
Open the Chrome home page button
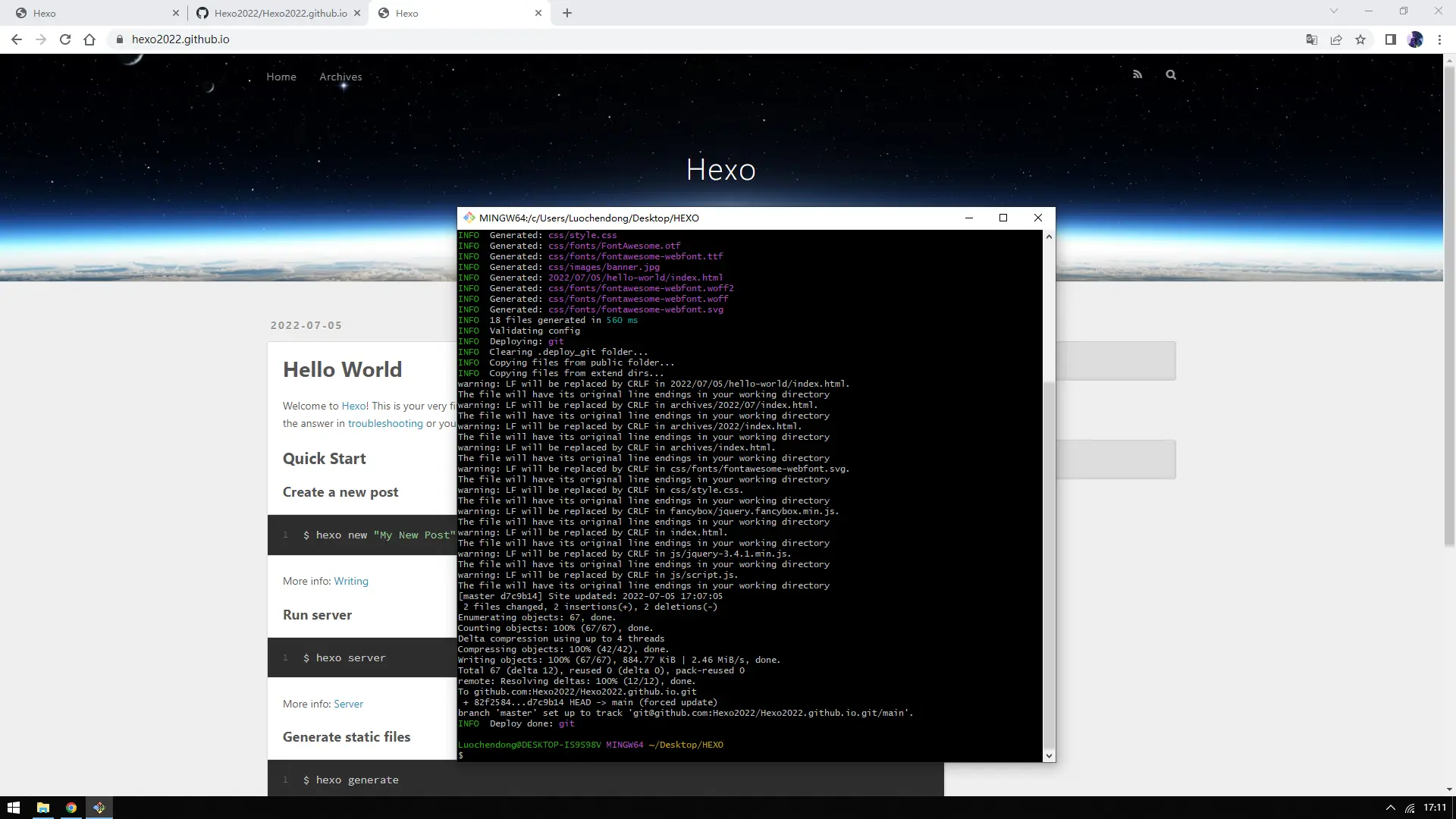(x=89, y=39)
